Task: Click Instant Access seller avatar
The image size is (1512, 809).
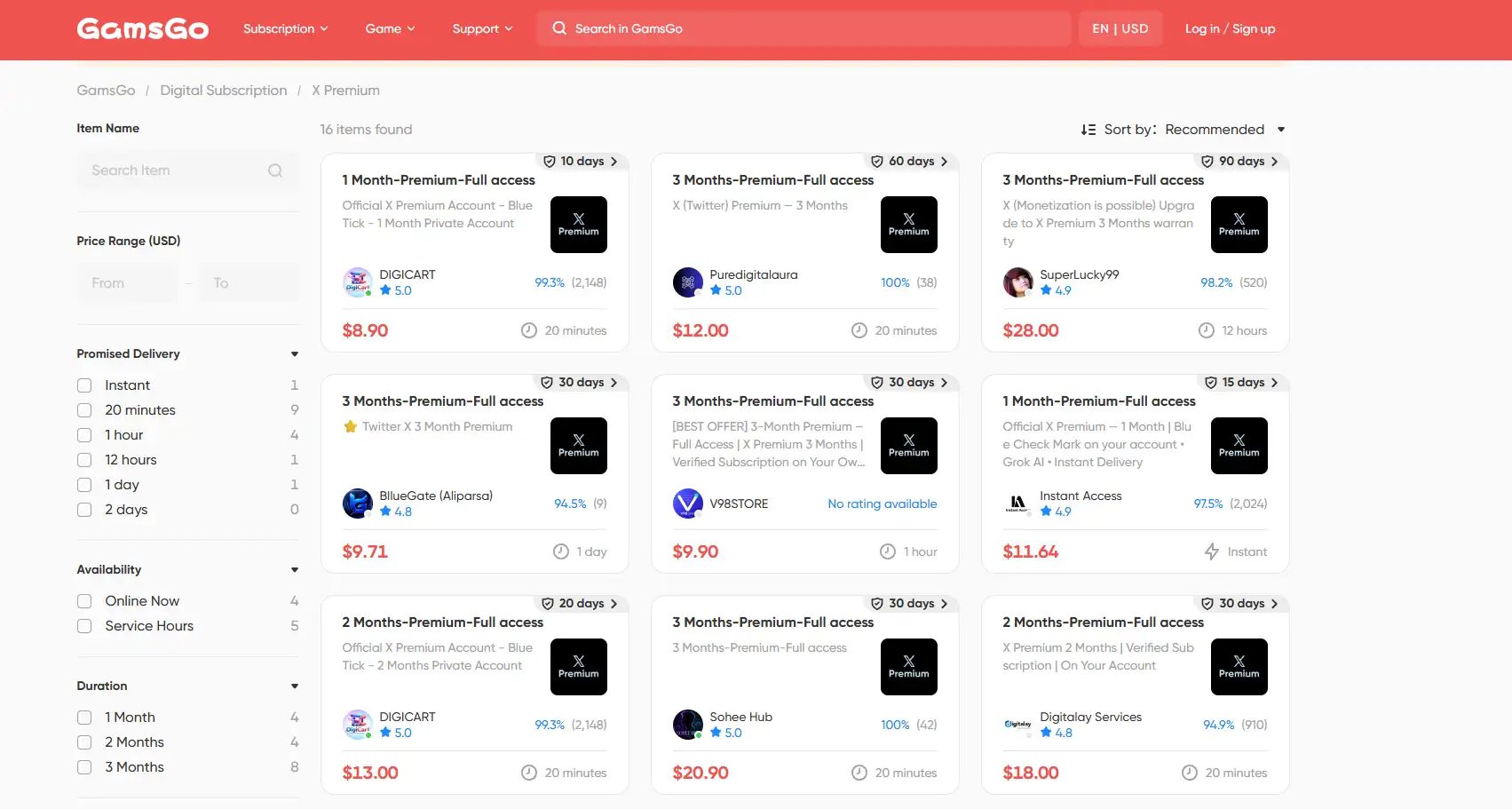Action: click(x=1017, y=504)
